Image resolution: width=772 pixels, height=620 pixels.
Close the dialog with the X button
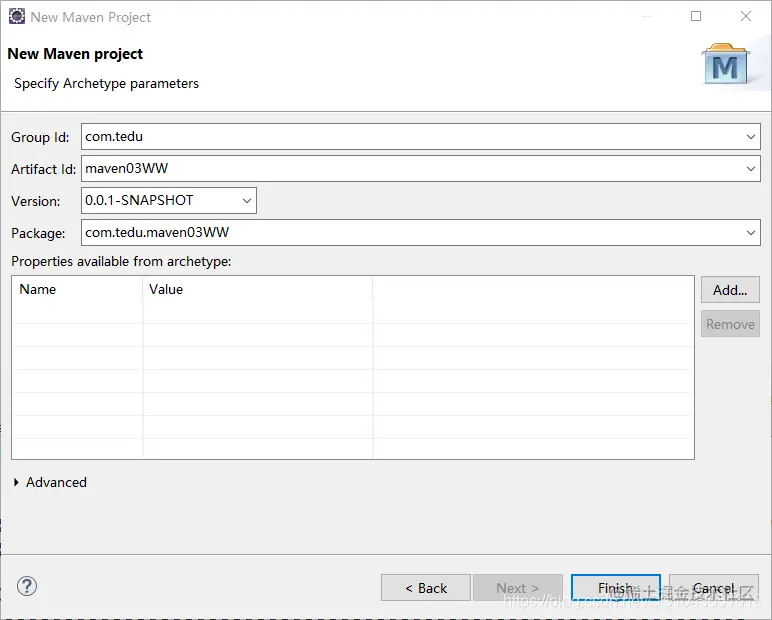[x=746, y=16]
